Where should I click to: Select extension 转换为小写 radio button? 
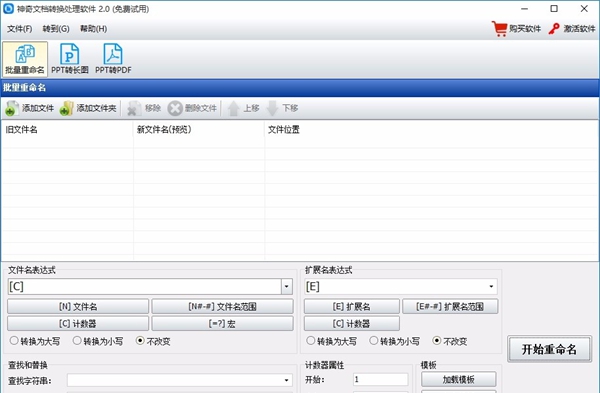coord(373,340)
